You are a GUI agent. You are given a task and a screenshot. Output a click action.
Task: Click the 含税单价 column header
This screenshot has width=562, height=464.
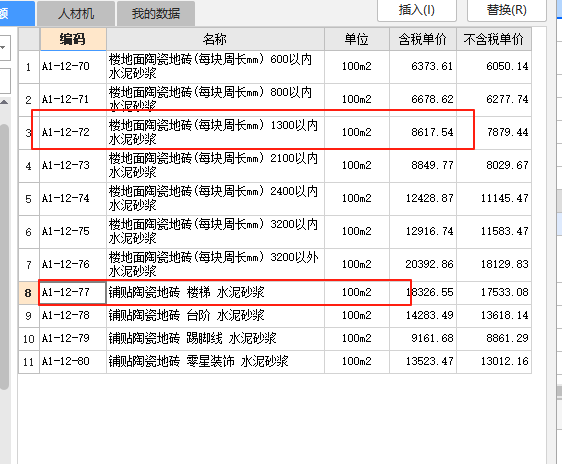[x=423, y=39]
